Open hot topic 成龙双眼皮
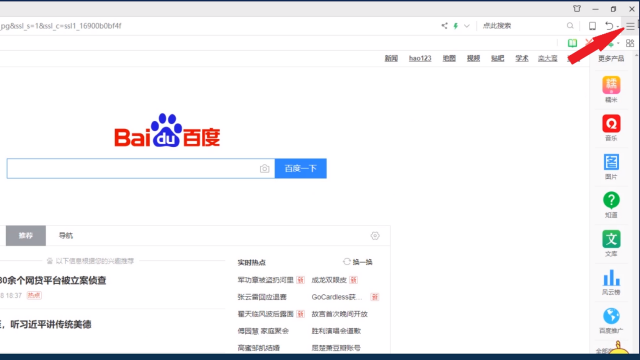The height and width of the screenshot is (360, 640). tap(329, 280)
